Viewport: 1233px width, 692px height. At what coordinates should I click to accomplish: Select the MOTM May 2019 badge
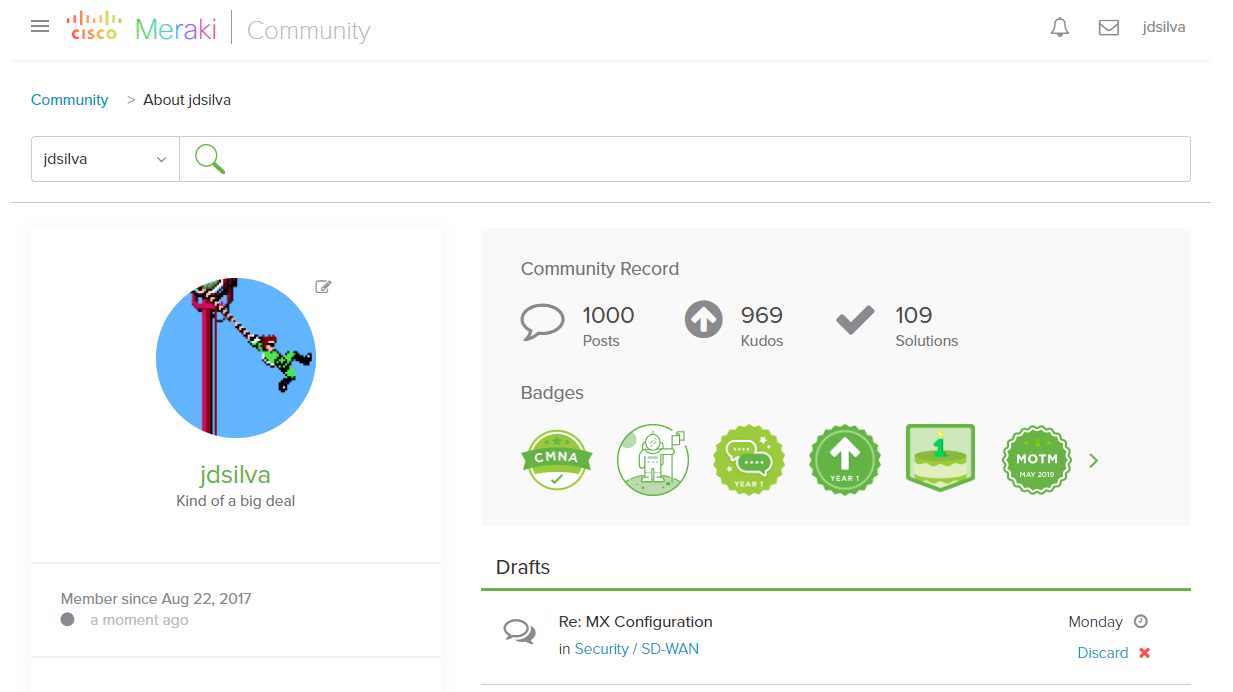point(1036,459)
